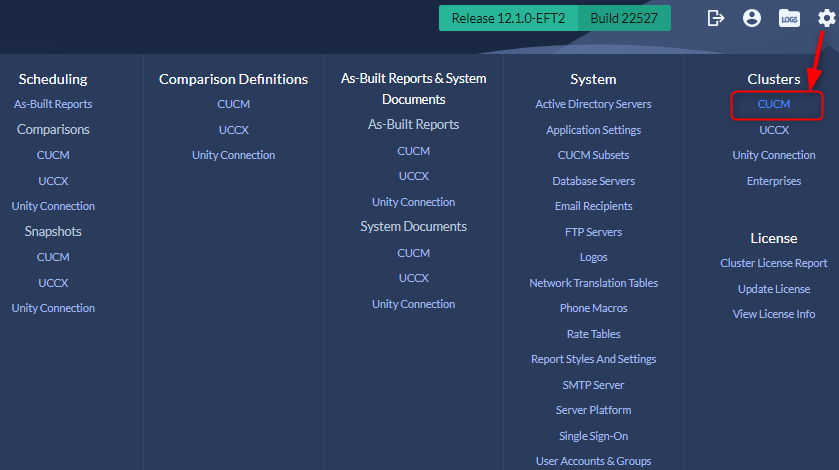Click the settings gear icon
839x470 pixels.
pos(826,18)
